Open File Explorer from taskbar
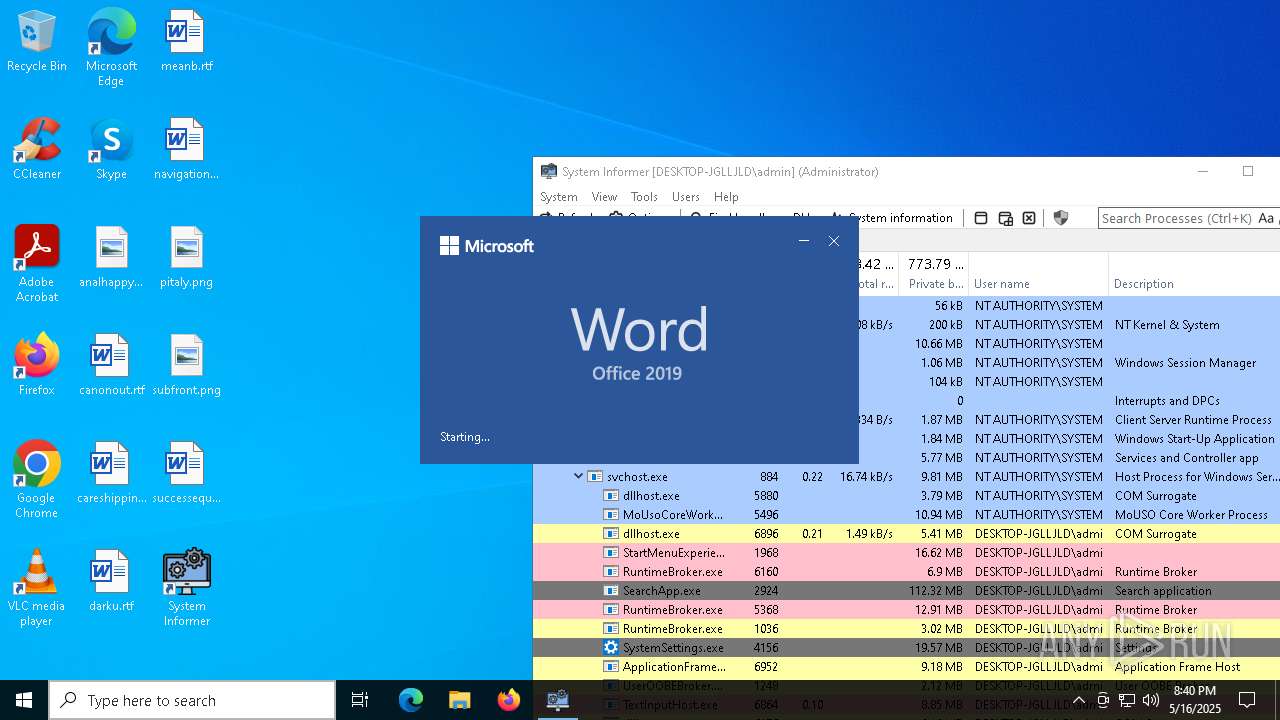 click(459, 700)
